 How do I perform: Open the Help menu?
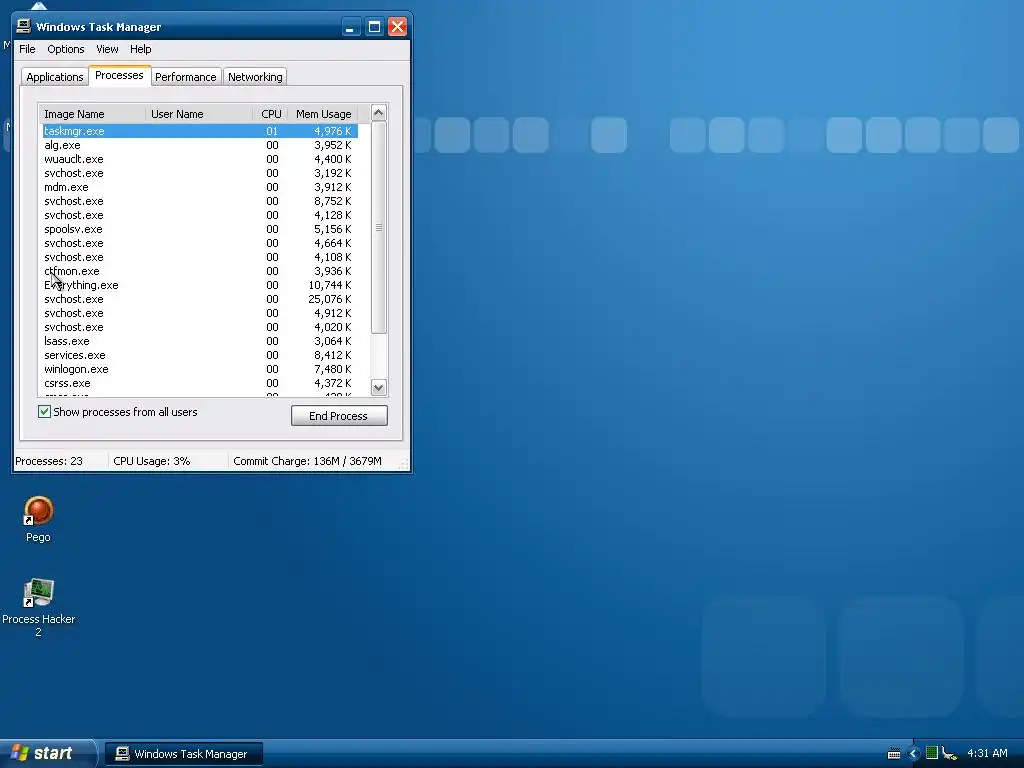pos(140,49)
